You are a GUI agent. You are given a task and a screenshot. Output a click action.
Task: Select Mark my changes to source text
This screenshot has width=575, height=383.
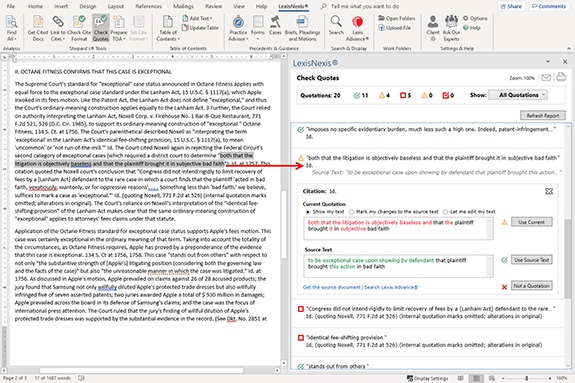(351, 212)
